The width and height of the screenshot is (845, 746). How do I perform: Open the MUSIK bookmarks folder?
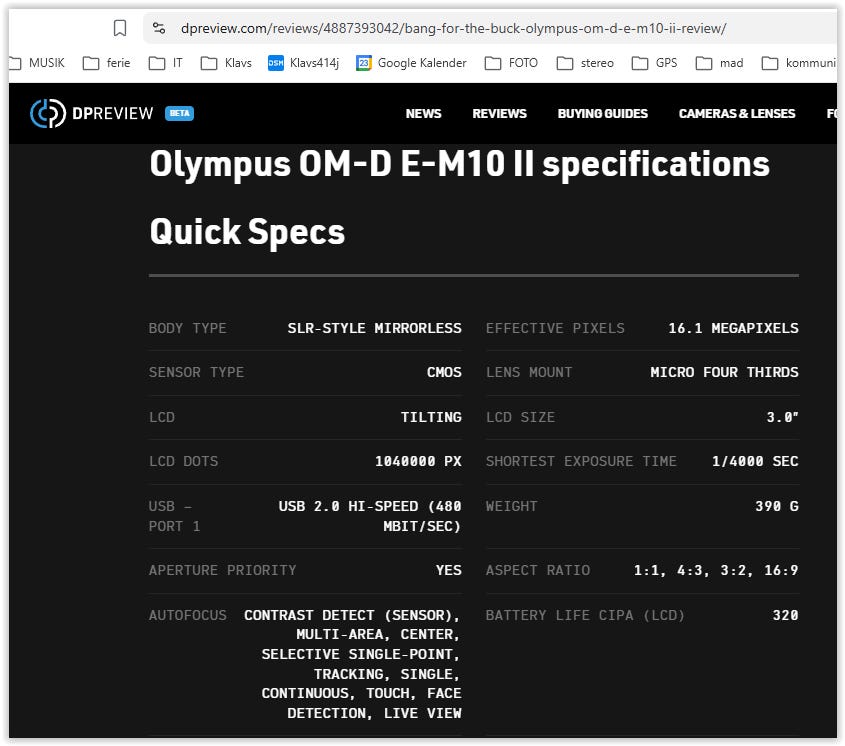[37, 63]
